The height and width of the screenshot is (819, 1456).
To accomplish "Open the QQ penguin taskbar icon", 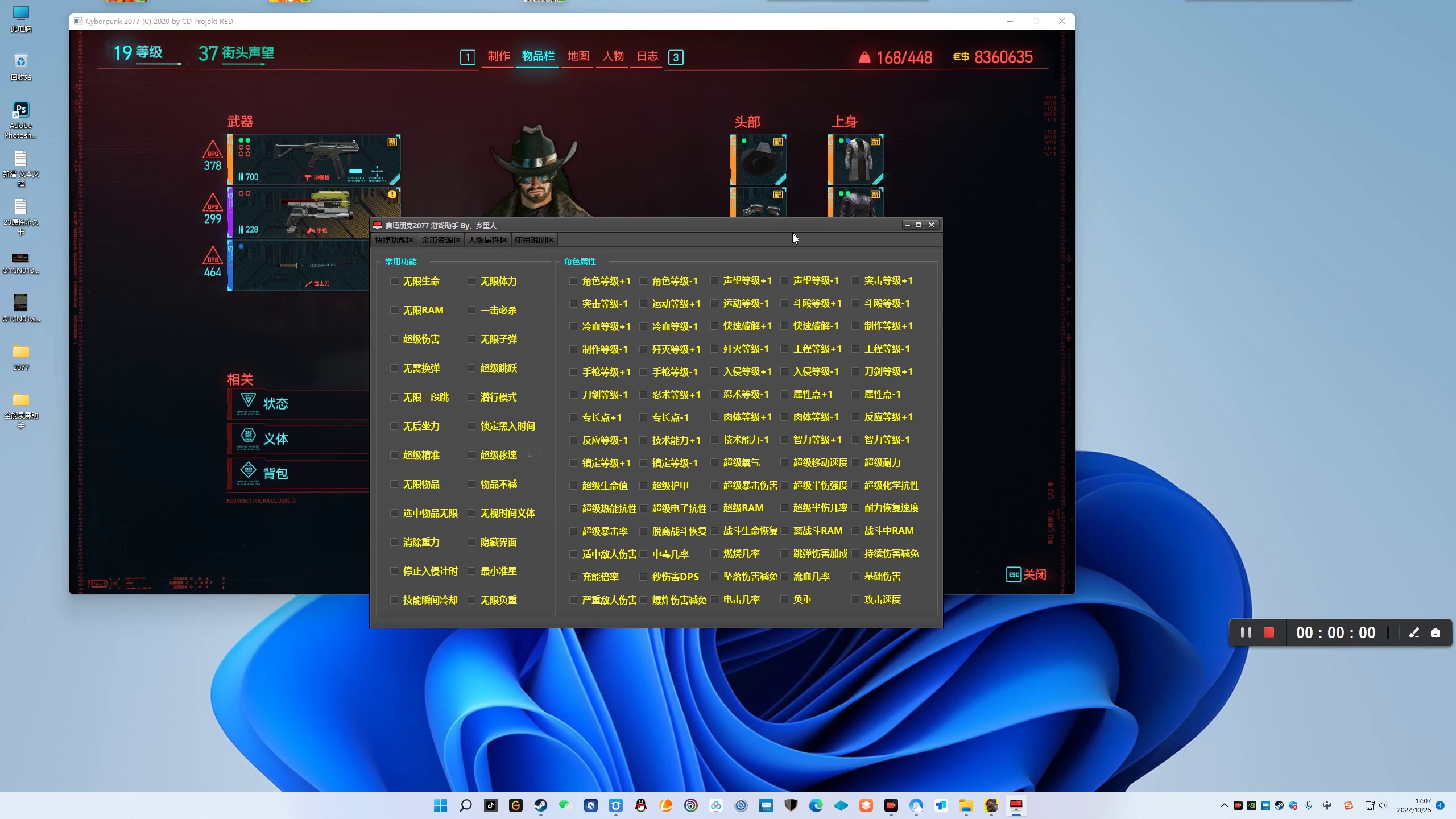I will point(641,805).
